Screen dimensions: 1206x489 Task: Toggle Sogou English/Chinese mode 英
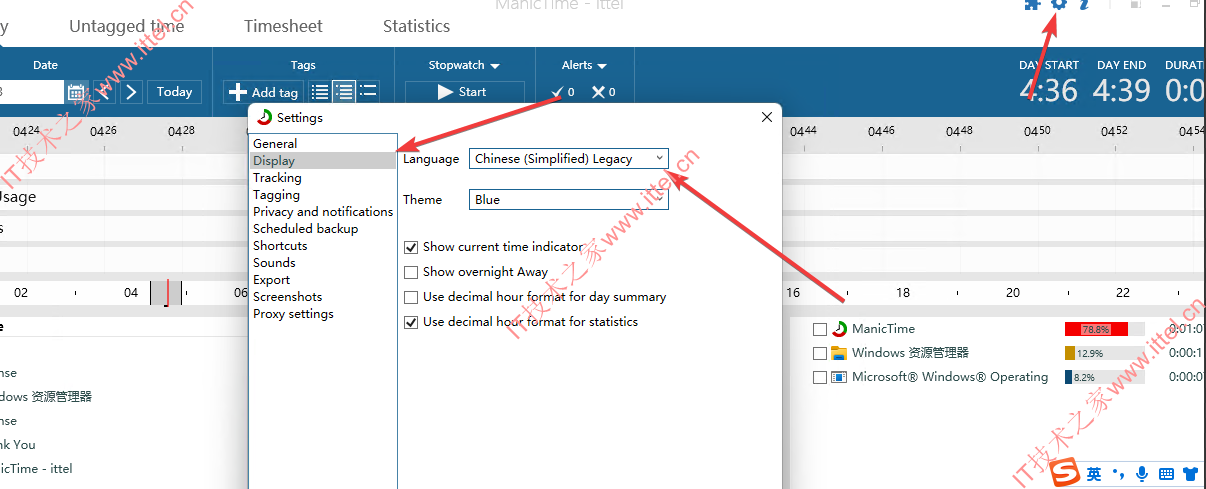pos(1094,473)
